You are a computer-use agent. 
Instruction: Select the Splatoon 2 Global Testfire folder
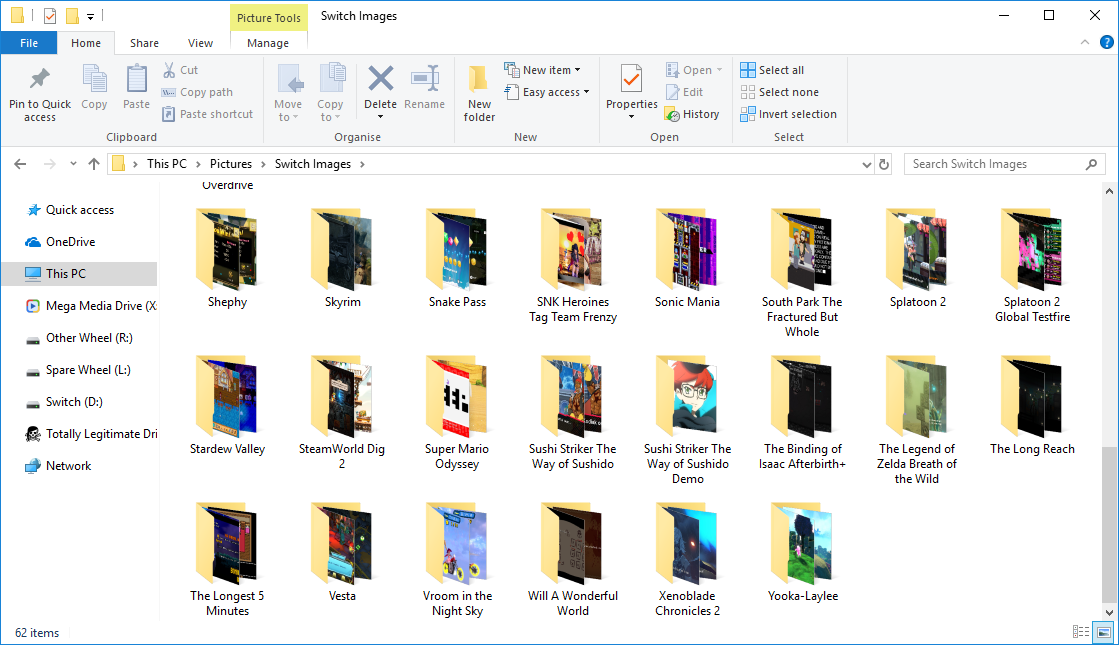1032,265
